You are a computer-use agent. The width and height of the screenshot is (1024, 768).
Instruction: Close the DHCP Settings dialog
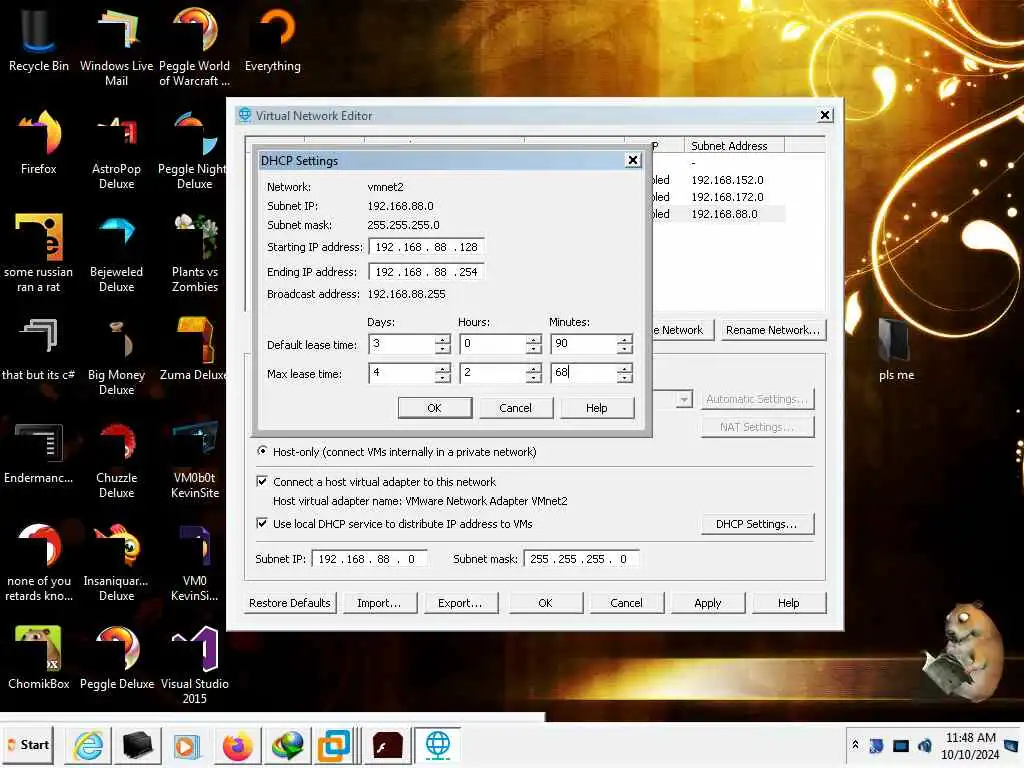pos(632,161)
